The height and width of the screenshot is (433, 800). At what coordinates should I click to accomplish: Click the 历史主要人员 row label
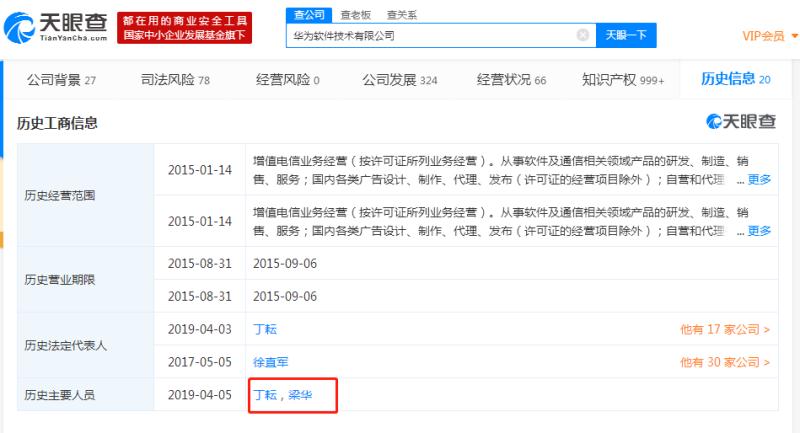click(60, 395)
